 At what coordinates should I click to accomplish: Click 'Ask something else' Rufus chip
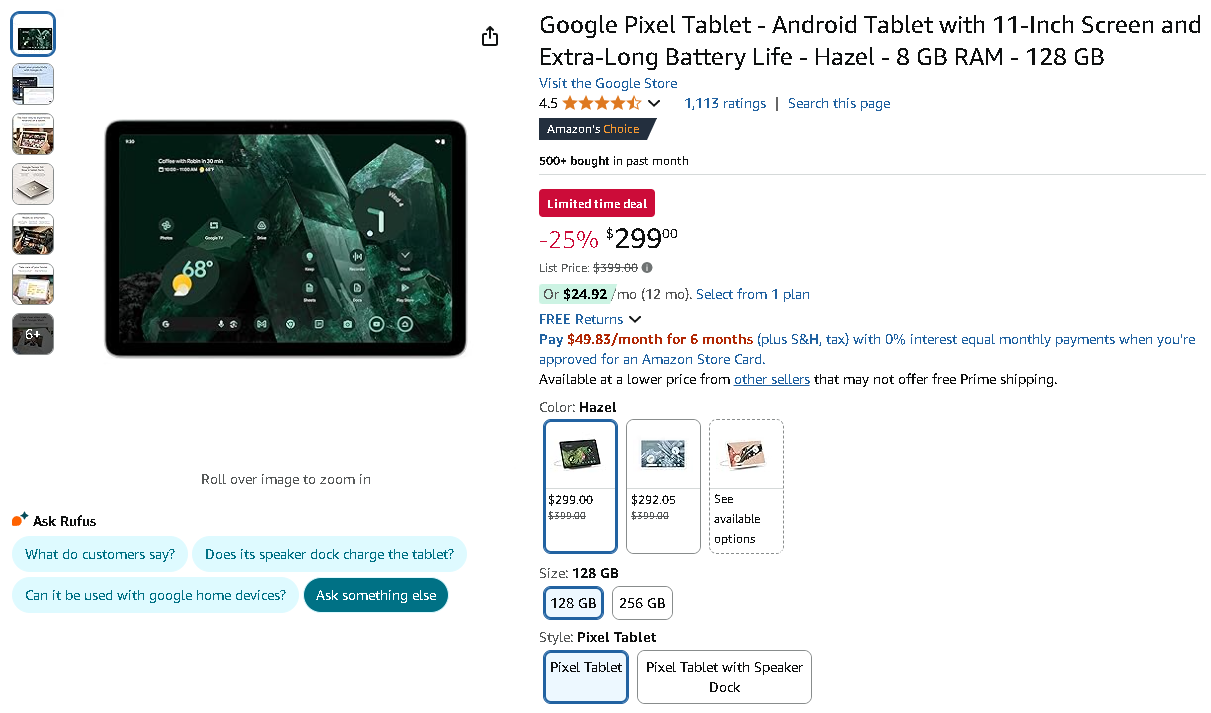point(376,593)
